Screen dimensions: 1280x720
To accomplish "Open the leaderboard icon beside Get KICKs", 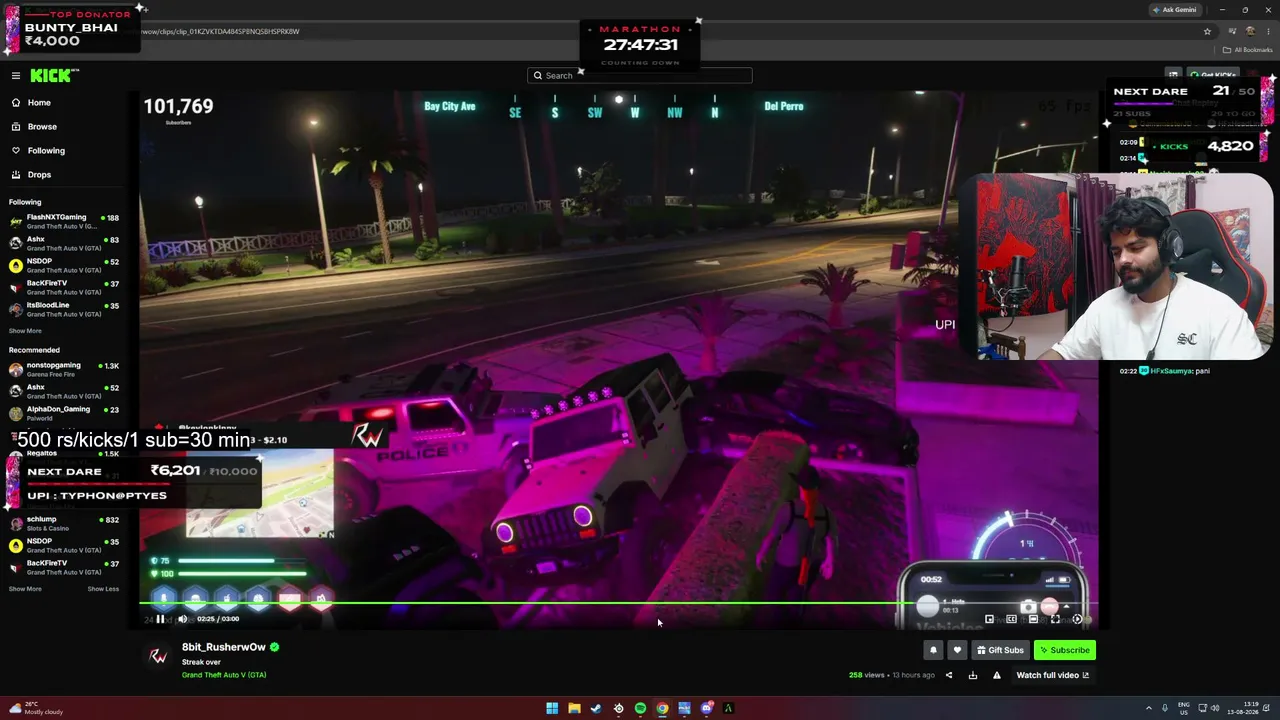I will pos(1173,75).
